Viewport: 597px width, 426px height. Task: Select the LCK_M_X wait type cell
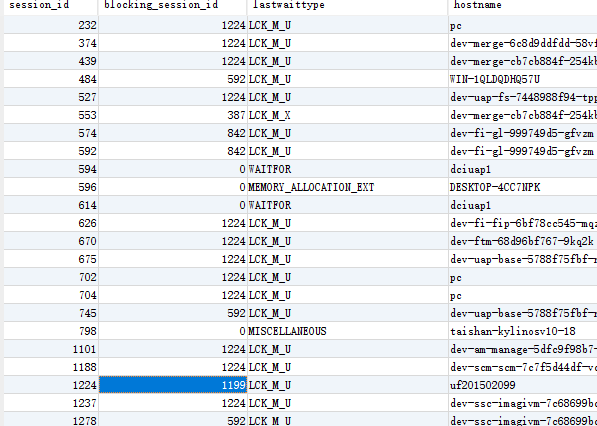coord(348,115)
